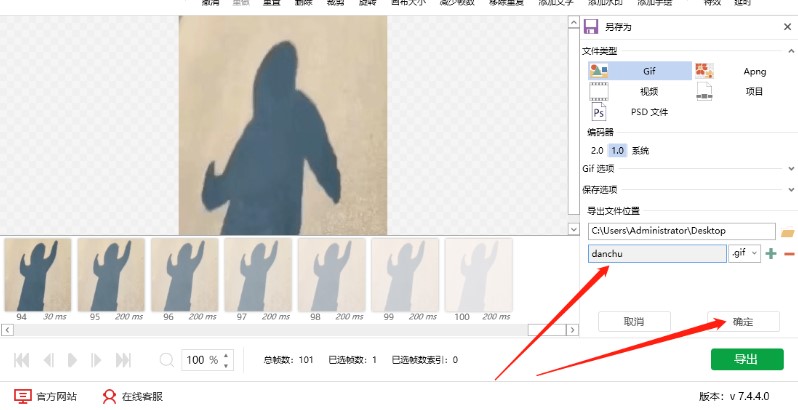Click the green plus icon beside filename
The width and height of the screenshot is (798, 410).
(771, 254)
